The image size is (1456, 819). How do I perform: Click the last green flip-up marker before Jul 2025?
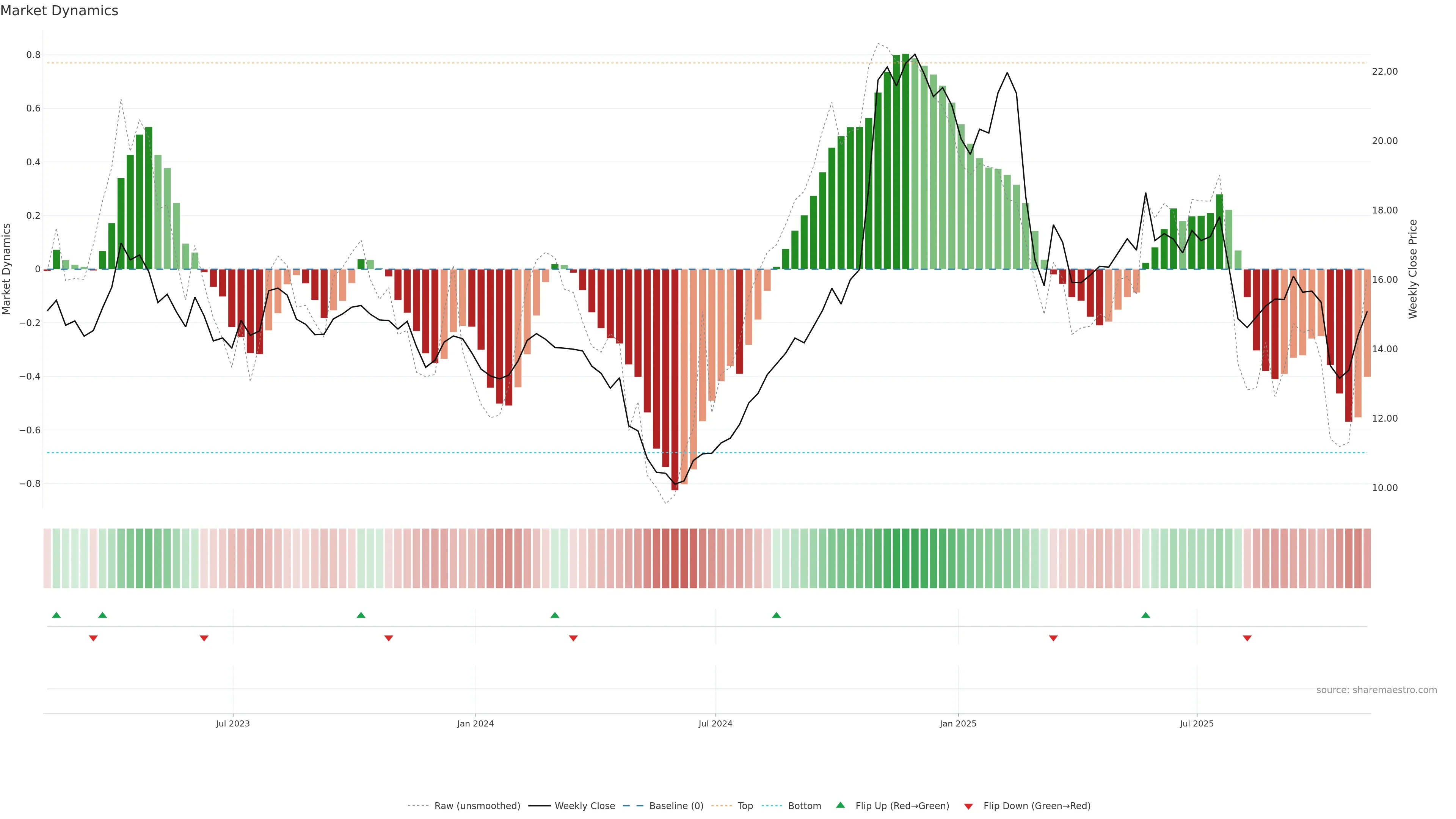pos(1145,615)
